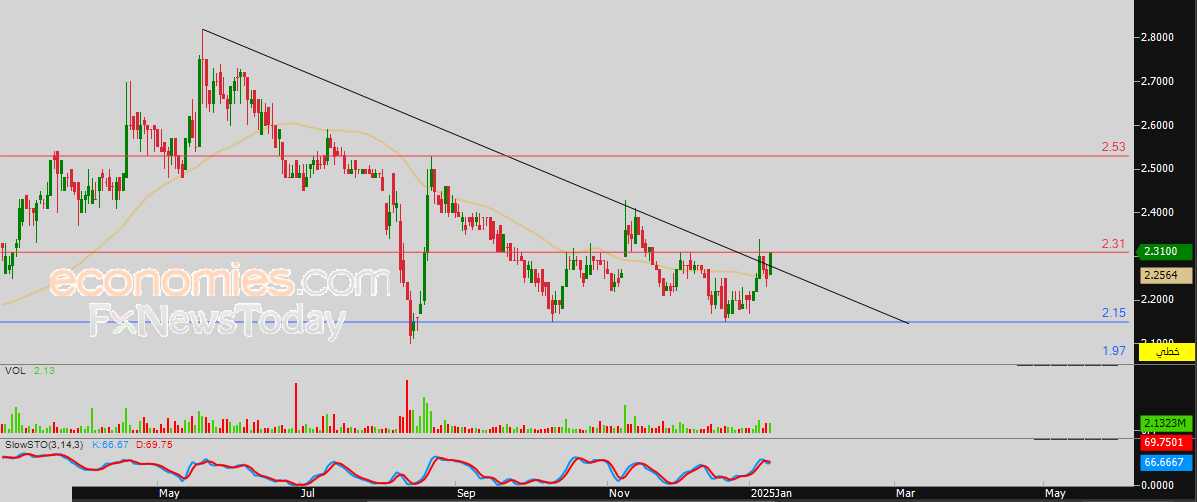Click the 2.5000 price axis label
Screen dimensions: 1197x502
1158,168
